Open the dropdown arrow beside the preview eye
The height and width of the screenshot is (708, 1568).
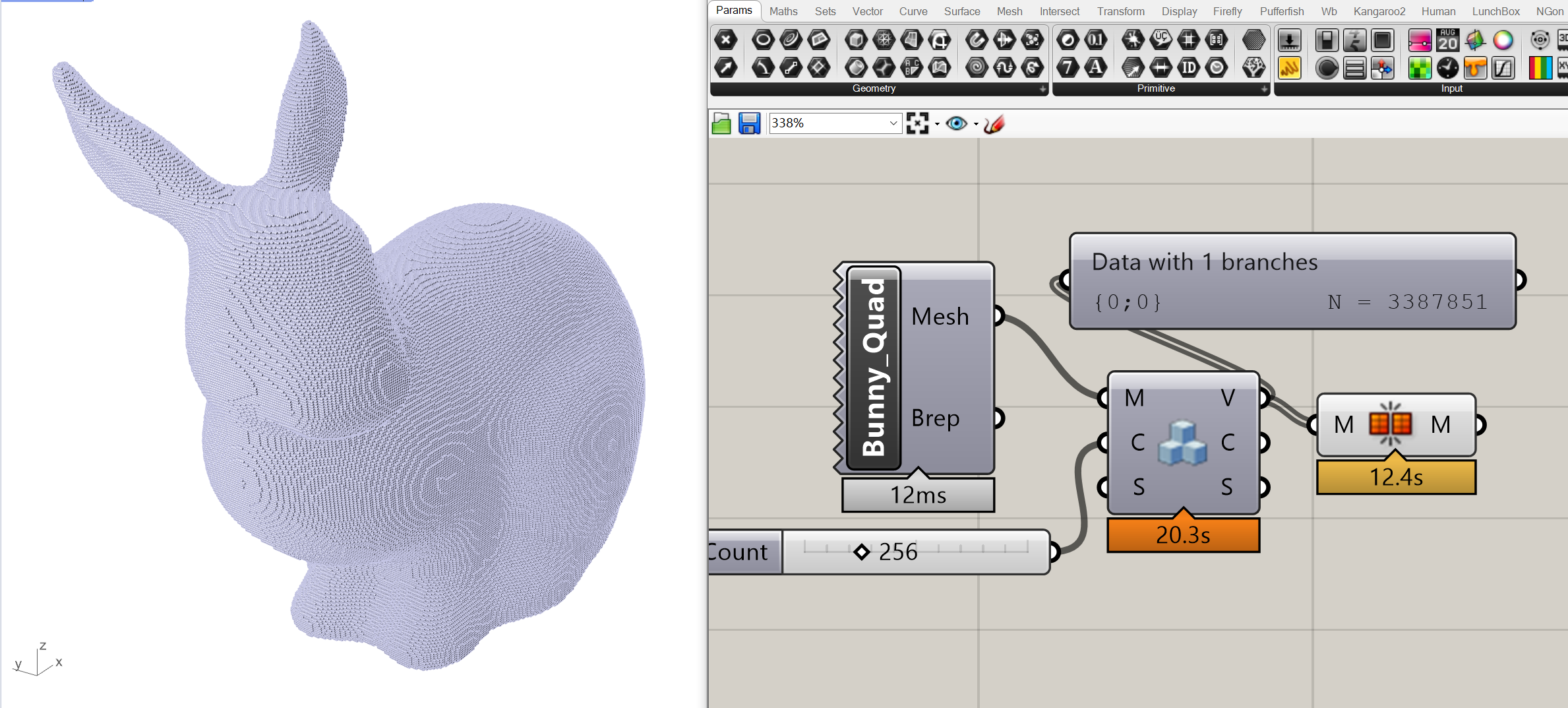tap(976, 124)
